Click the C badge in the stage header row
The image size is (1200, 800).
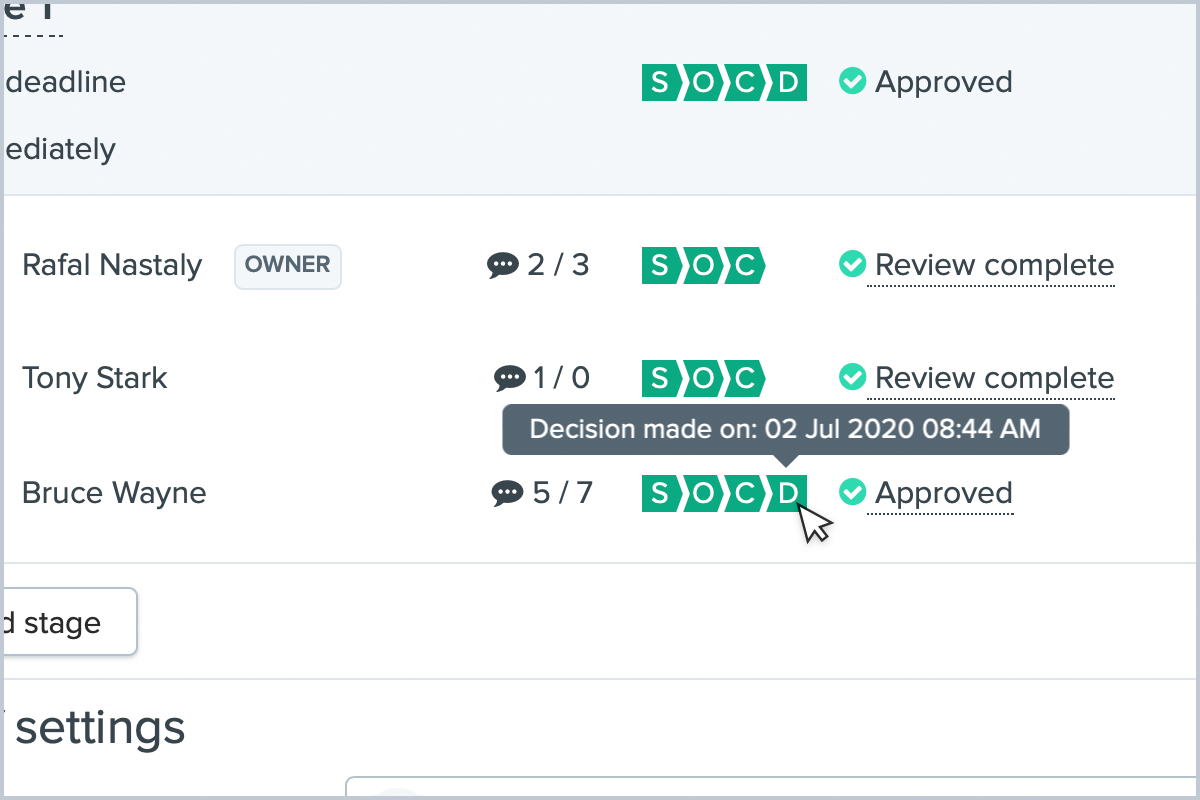tap(746, 82)
